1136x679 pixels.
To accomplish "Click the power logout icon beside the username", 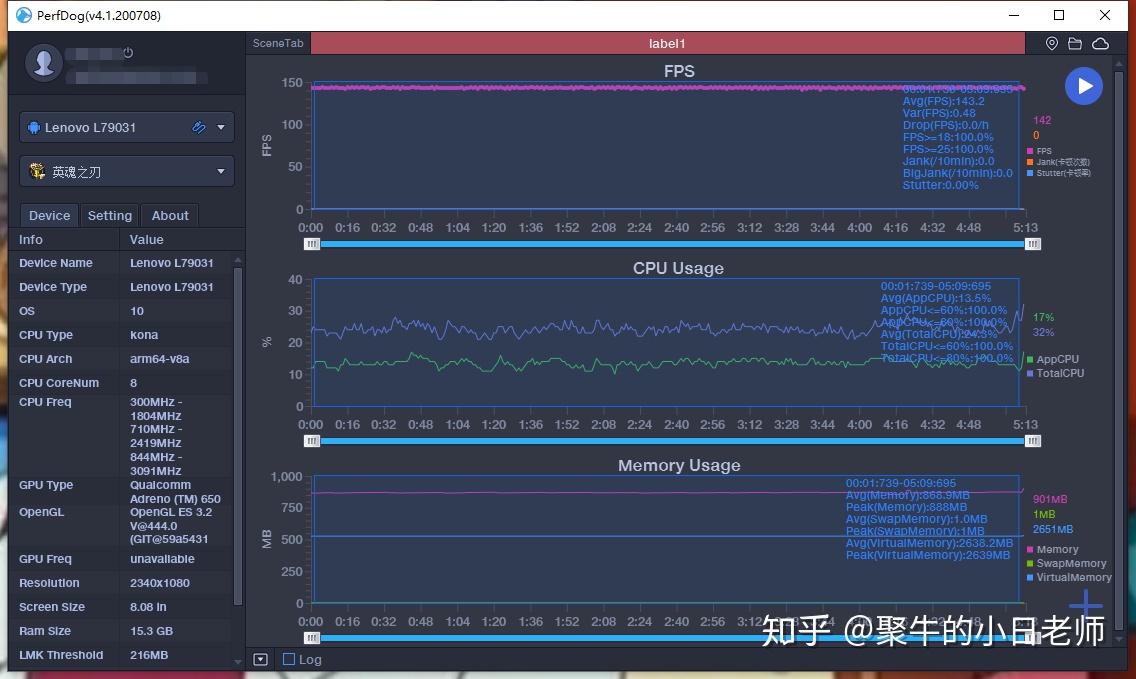I will (128, 53).
